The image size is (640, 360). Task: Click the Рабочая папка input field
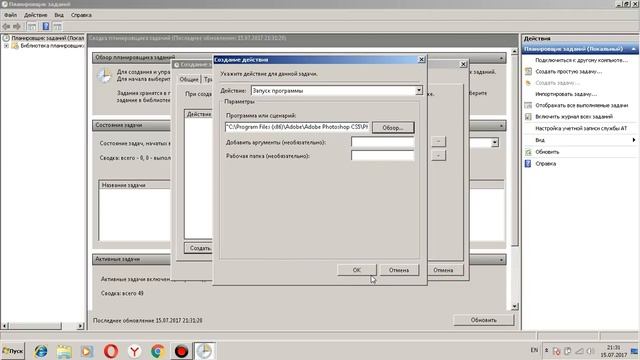point(382,156)
